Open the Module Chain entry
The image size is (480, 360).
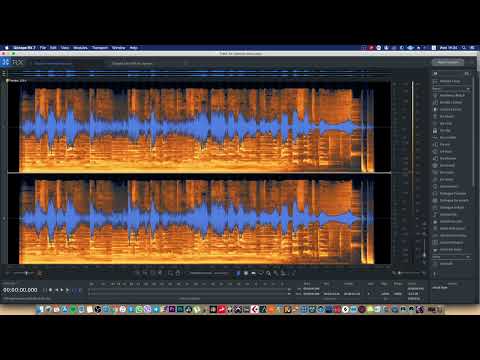(452, 81)
